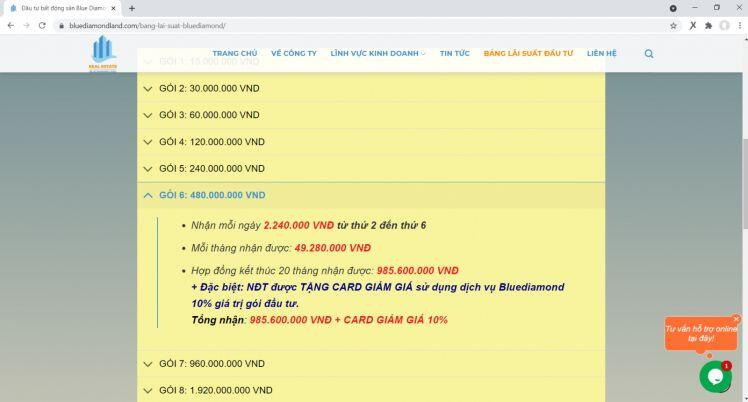Expand GÓI 4: 120.000.000 VND section
This screenshot has width=748, height=402.
tap(371, 142)
